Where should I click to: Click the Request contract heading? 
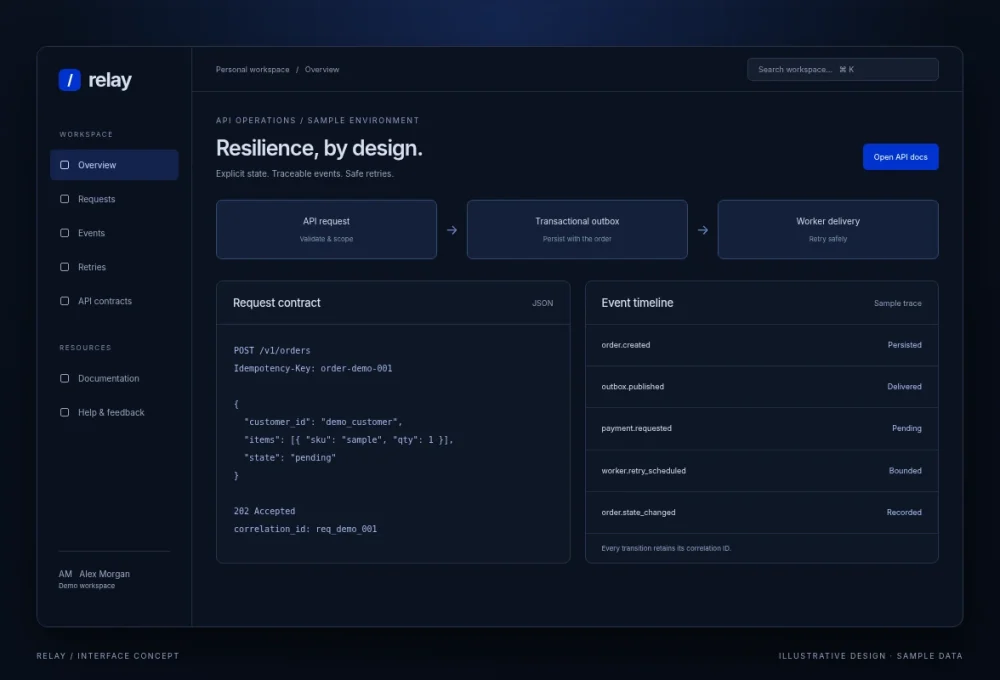(x=276, y=303)
